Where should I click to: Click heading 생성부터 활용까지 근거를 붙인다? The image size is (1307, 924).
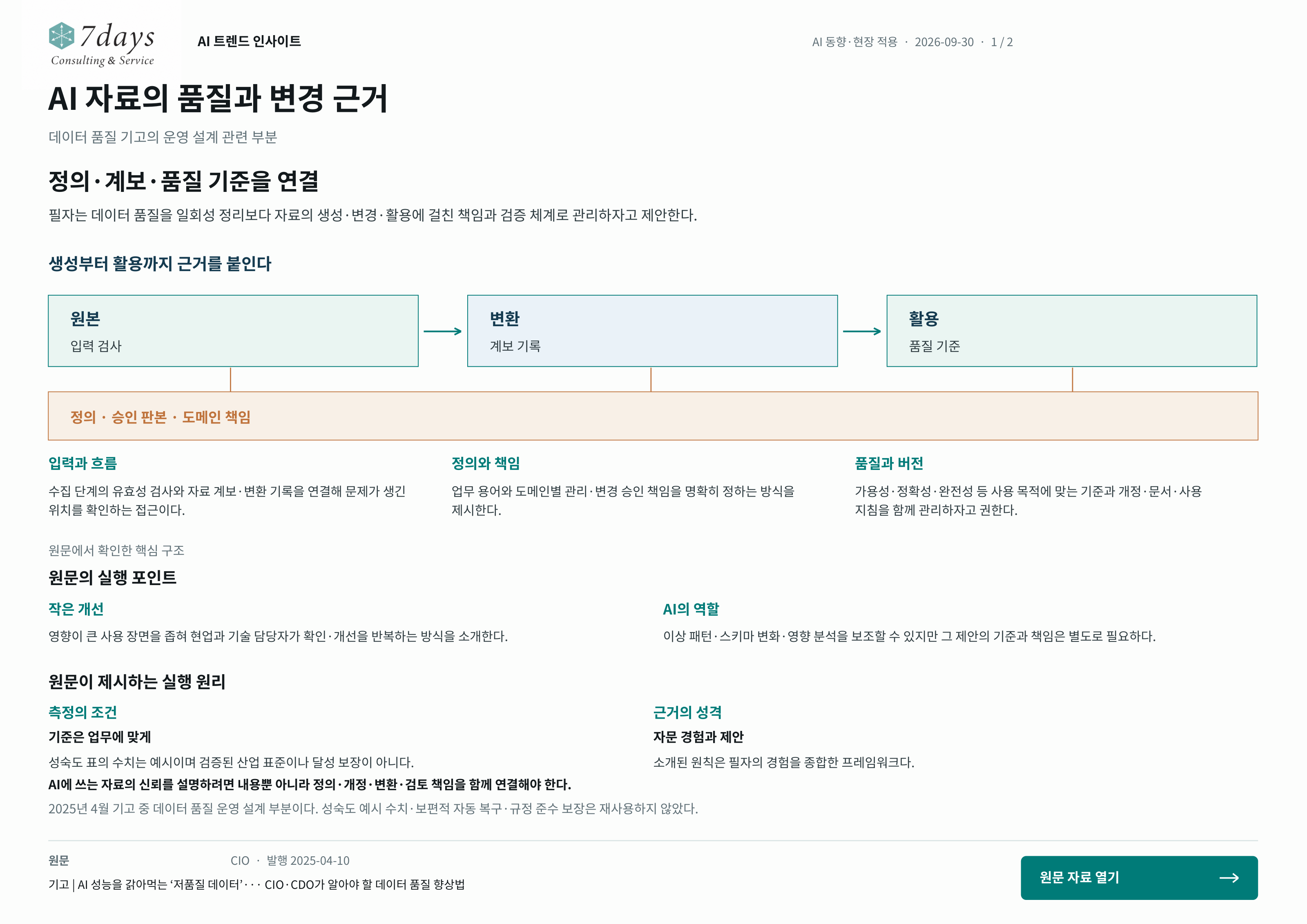(160, 263)
